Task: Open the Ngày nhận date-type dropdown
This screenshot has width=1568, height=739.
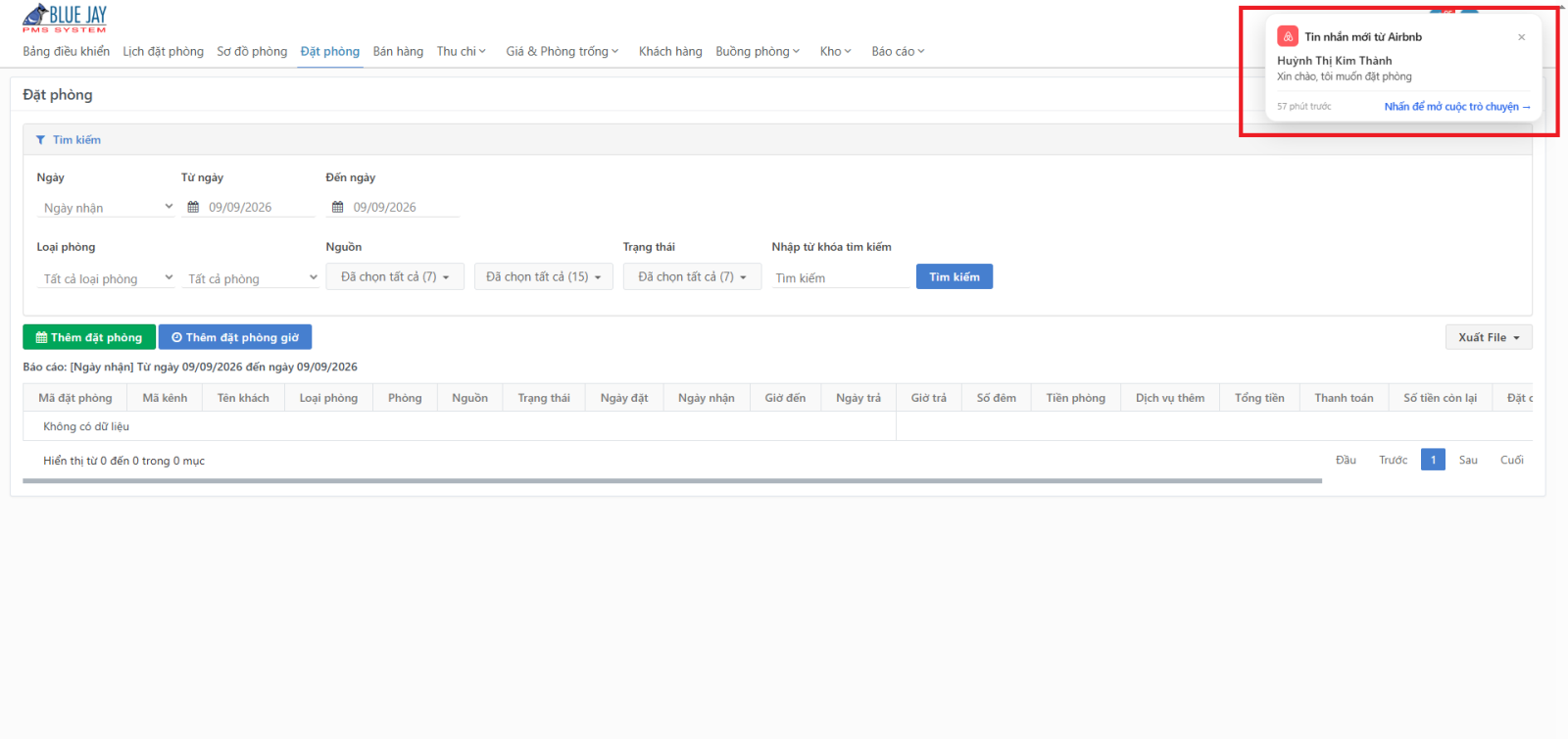Action: click(x=107, y=208)
